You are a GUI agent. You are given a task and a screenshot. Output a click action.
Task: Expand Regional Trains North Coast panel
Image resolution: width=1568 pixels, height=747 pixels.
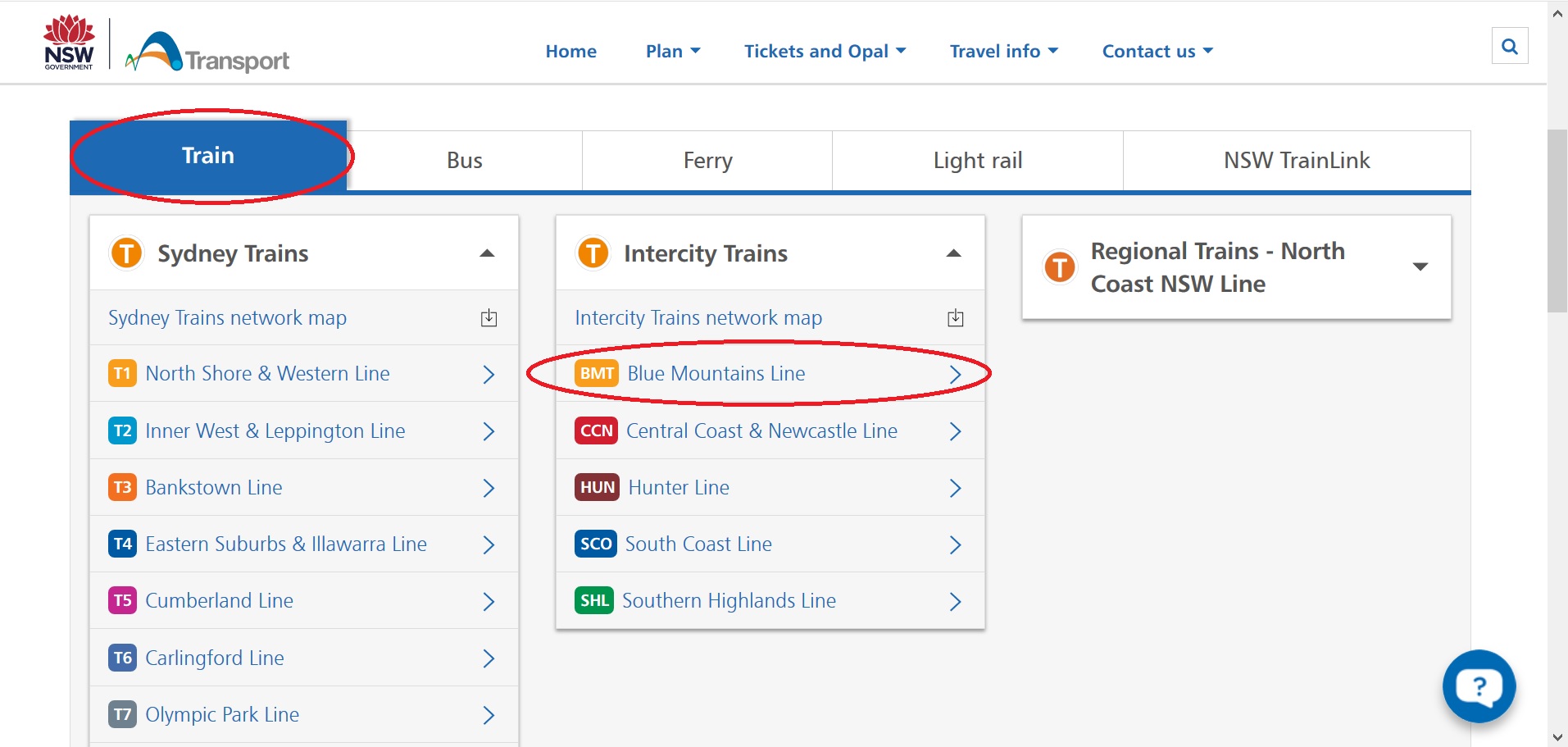pyautogui.click(x=1420, y=267)
